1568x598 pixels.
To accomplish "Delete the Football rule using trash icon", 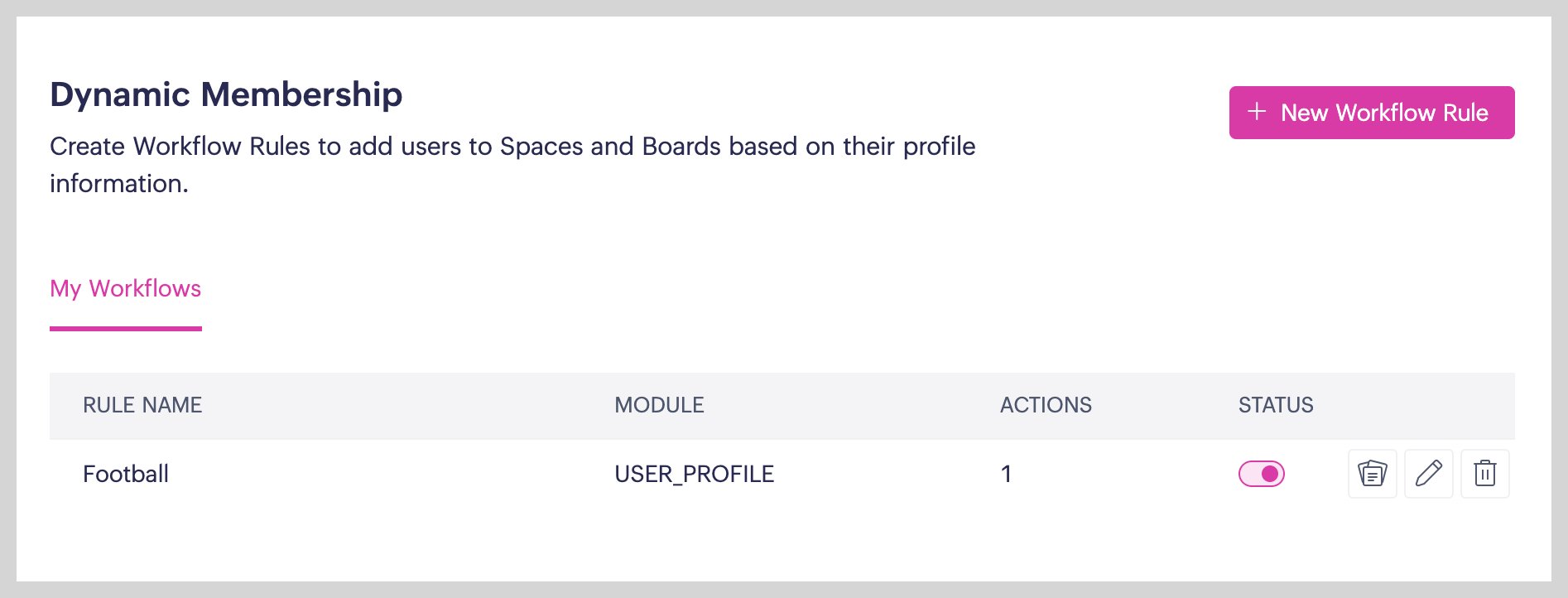I will 1484,474.
